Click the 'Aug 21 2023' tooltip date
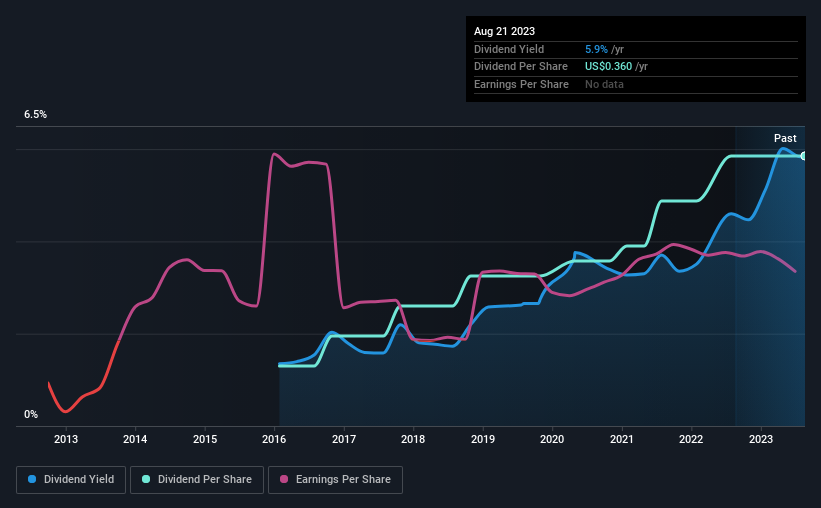Screen dimensions: 821x508 [x=504, y=31]
